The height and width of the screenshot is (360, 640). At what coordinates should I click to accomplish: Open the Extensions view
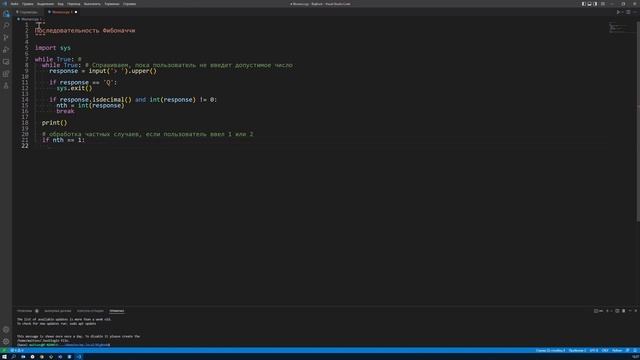pos(6,74)
